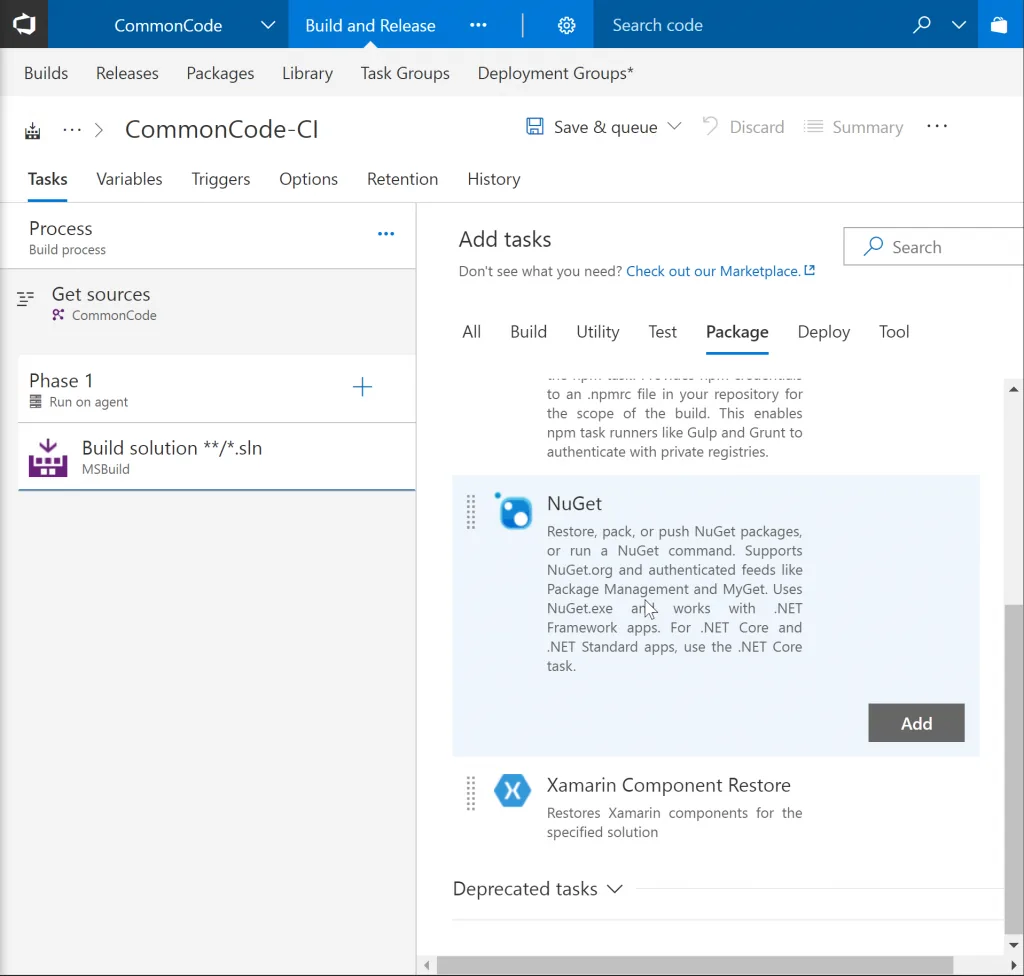Open the breadcrumb ellipsis menu

point(72,128)
